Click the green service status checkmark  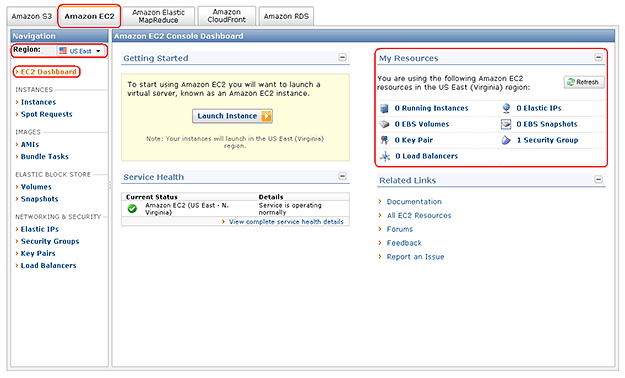point(132,209)
